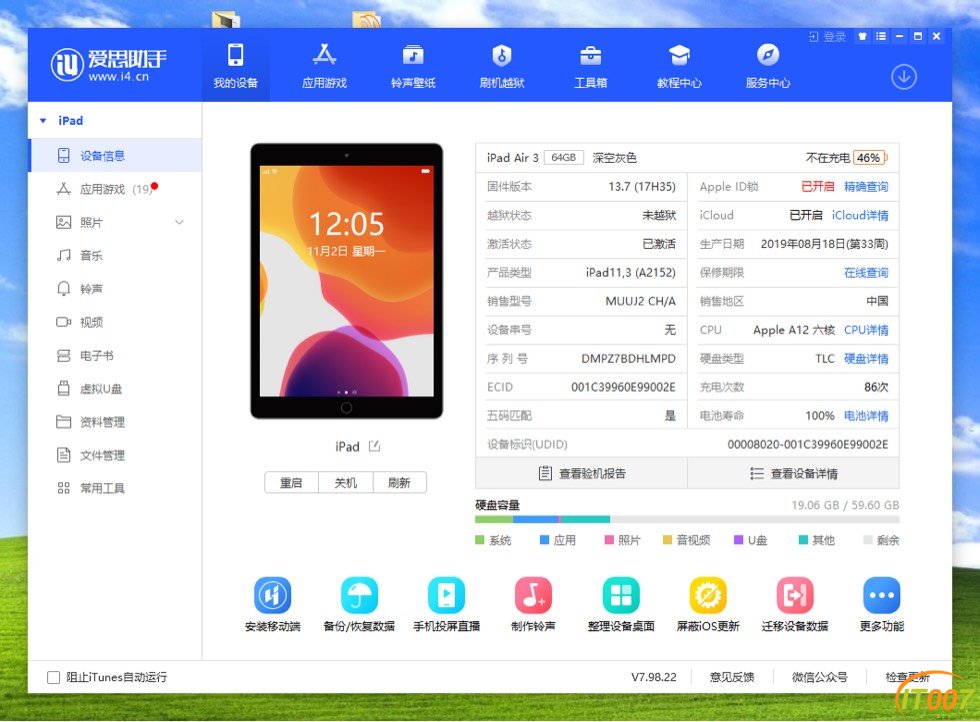Image resolution: width=980 pixels, height=722 pixels.
Task: Select 铃声 in the sidebar
Action: pyautogui.click(x=116, y=289)
